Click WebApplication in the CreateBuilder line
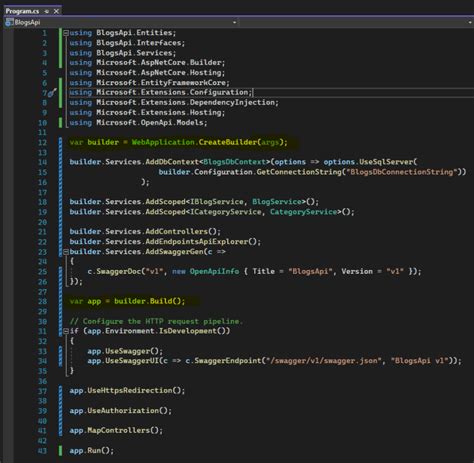 (x=163, y=142)
